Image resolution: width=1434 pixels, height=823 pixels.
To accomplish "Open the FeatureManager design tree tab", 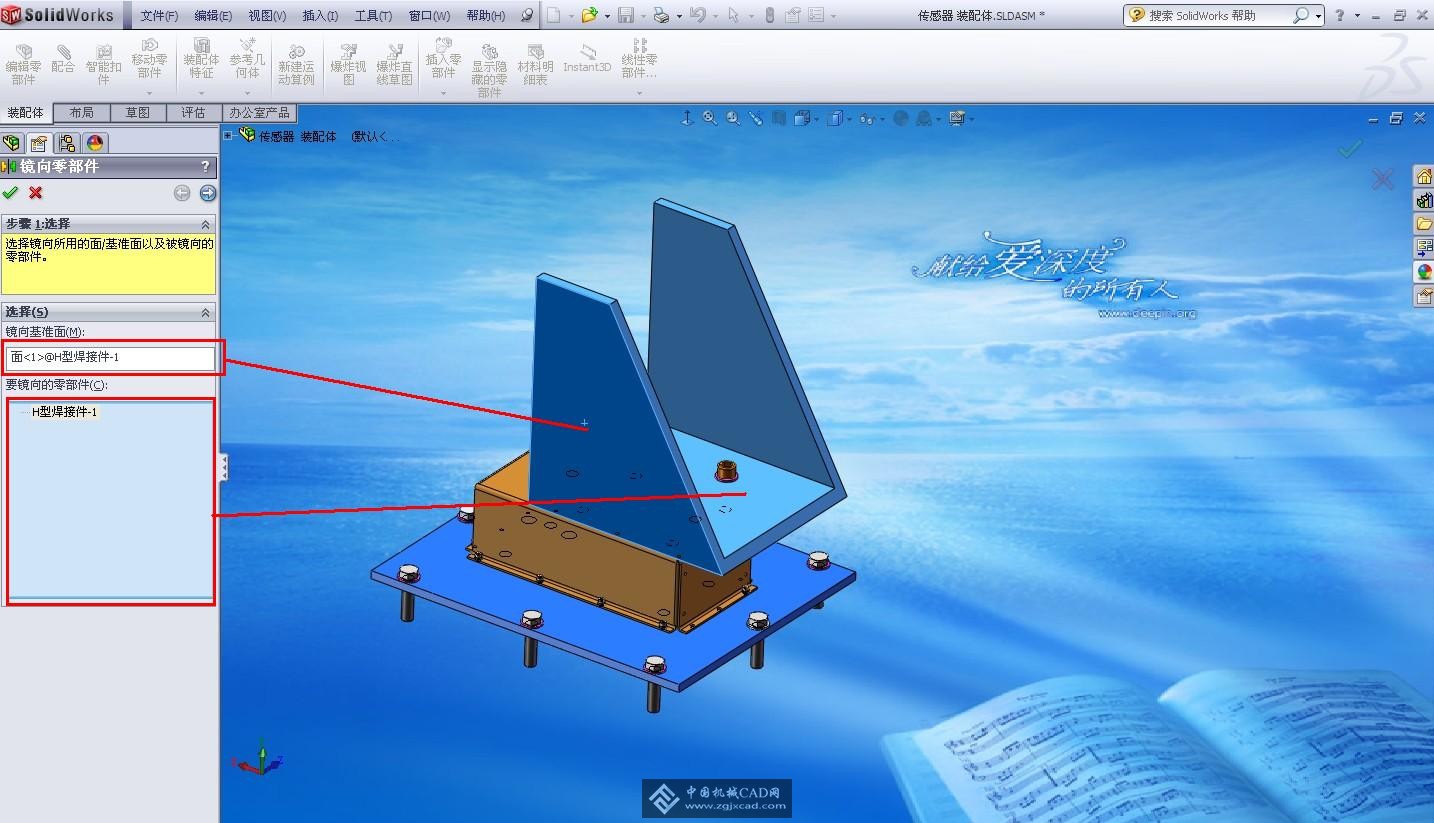I will pos(12,143).
